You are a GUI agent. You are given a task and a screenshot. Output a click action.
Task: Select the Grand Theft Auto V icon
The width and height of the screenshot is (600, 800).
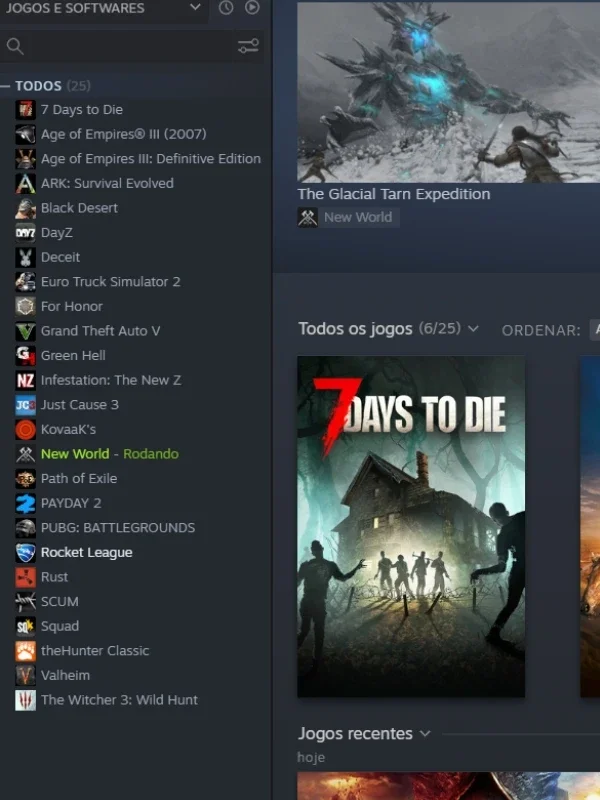click(25, 331)
